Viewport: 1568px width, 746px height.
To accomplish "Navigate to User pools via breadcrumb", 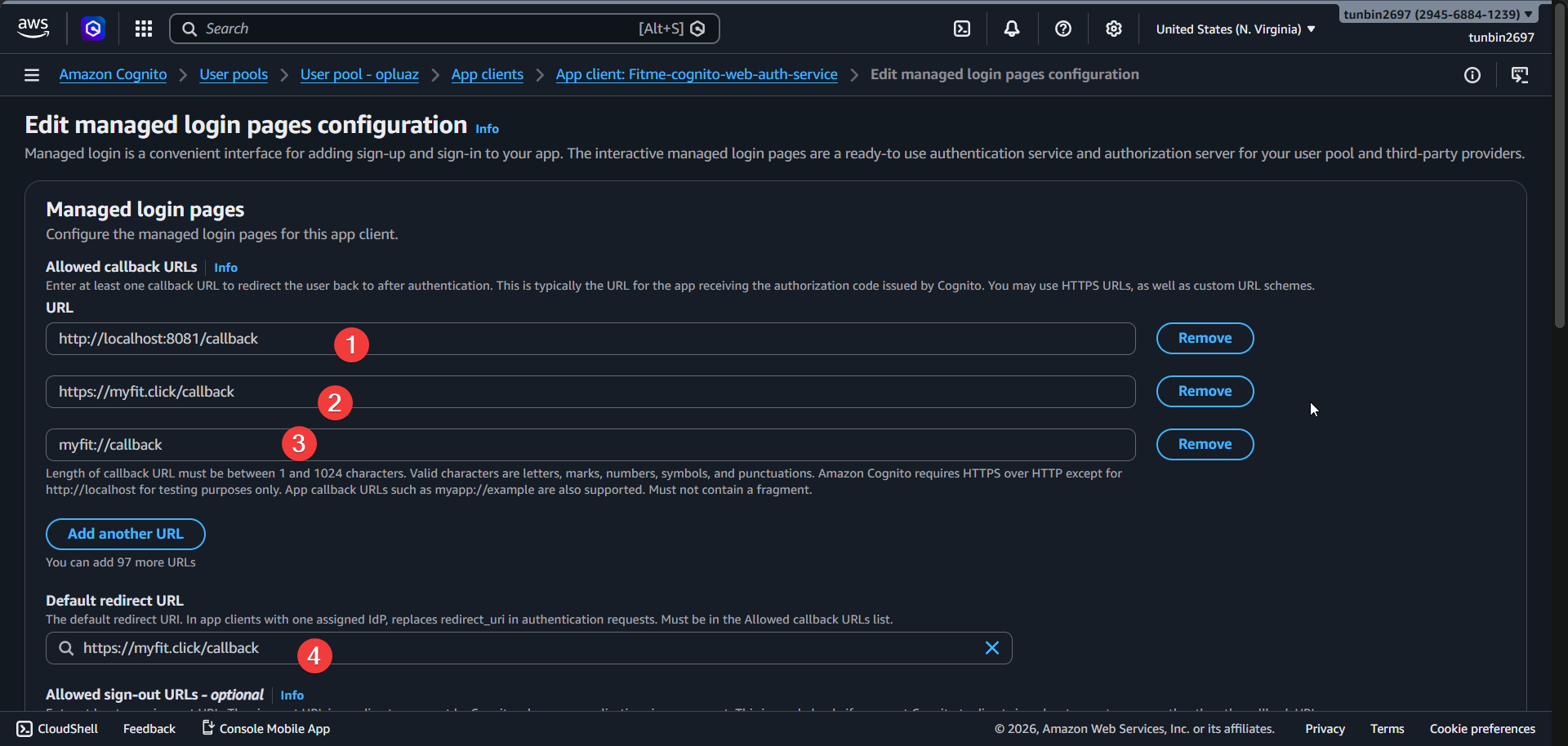I will [233, 74].
